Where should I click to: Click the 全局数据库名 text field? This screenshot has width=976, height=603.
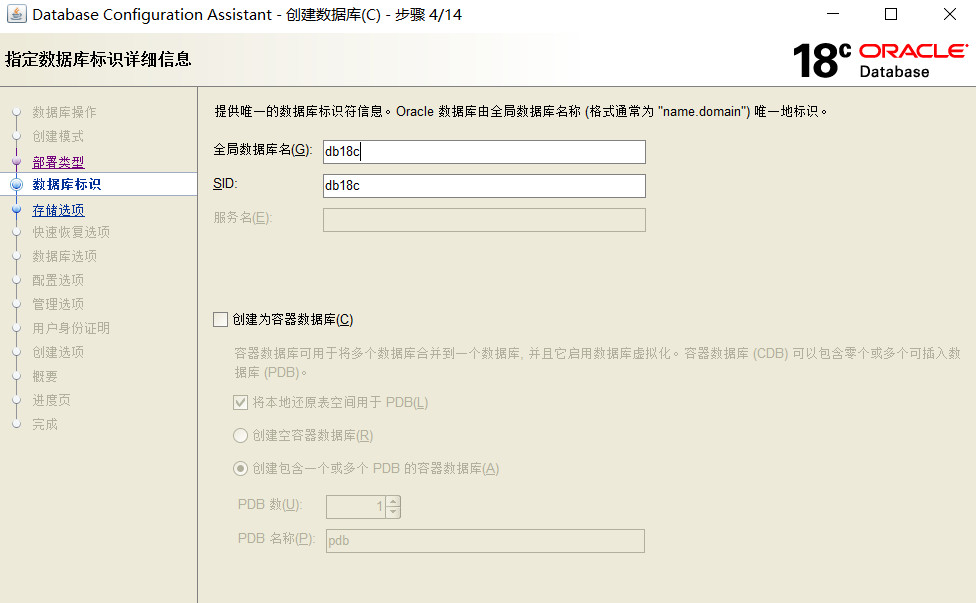(484, 152)
